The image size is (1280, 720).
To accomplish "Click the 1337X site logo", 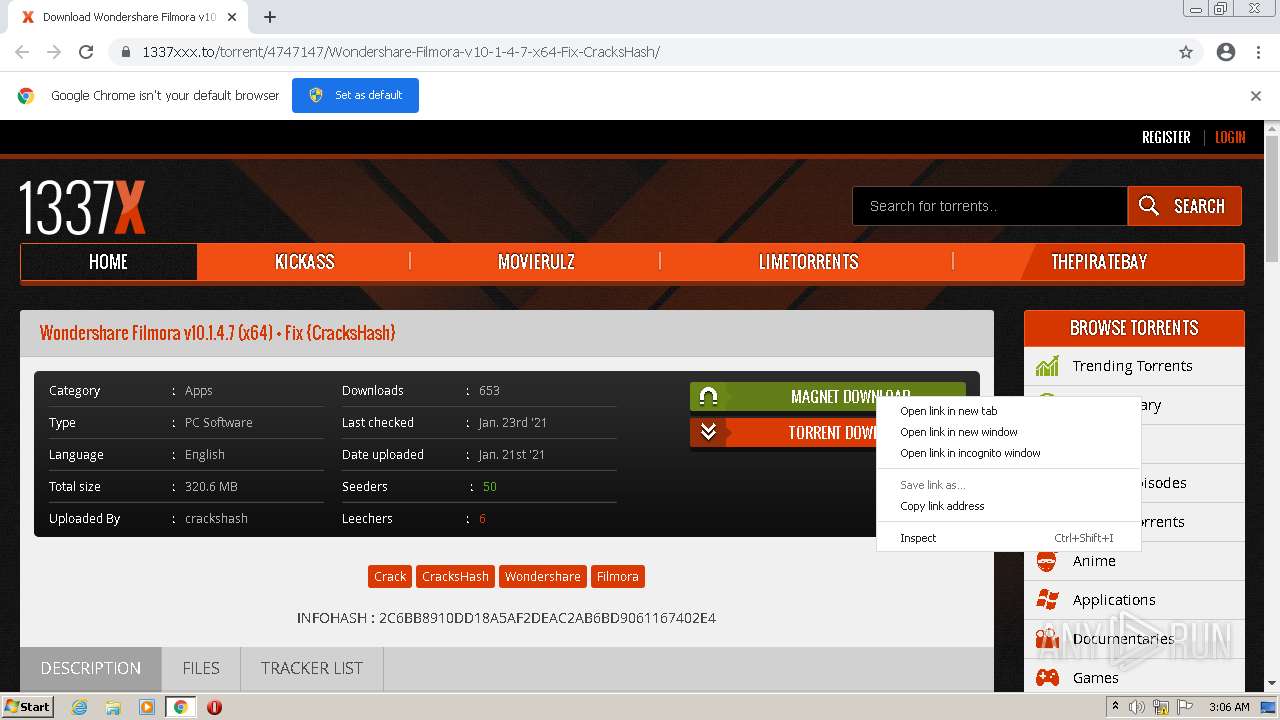I will click(x=82, y=208).
